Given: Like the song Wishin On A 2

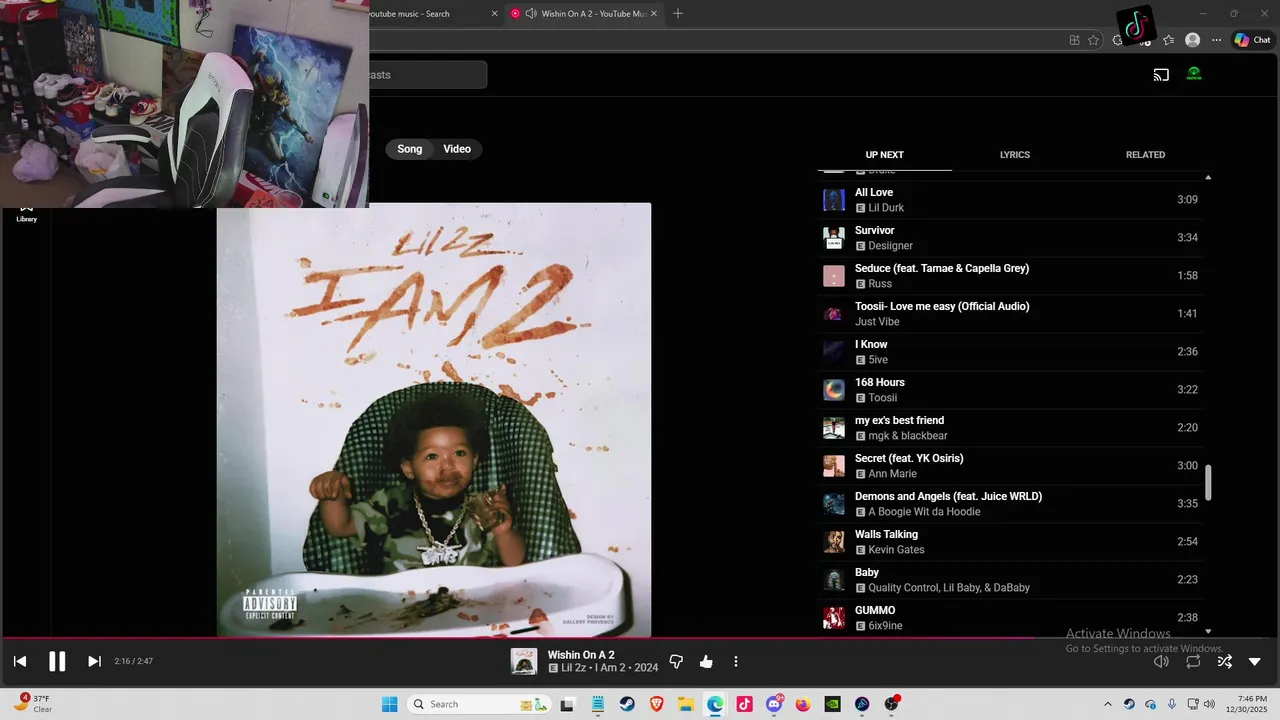Looking at the screenshot, I should pos(706,661).
